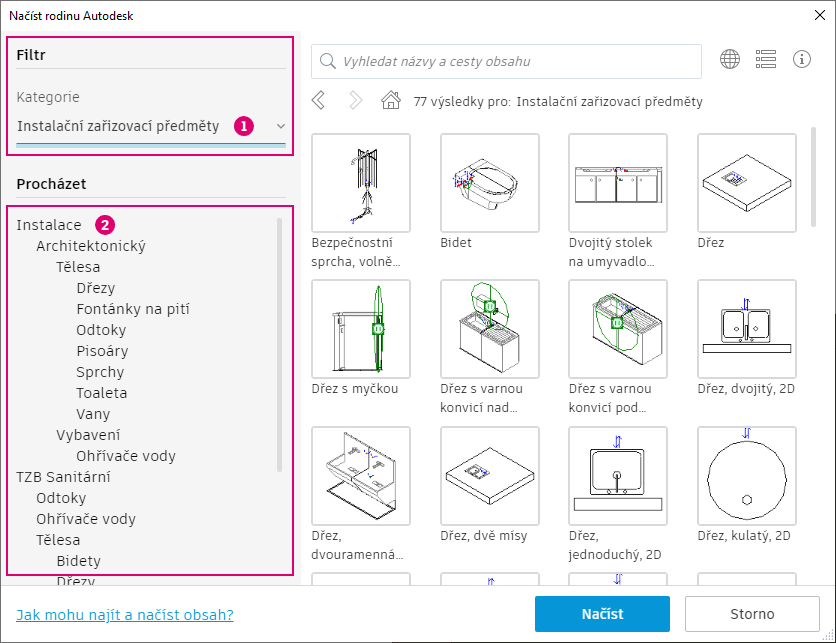This screenshot has height=643, width=836.
Task: Click the search field for content names
Action: point(507,61)
